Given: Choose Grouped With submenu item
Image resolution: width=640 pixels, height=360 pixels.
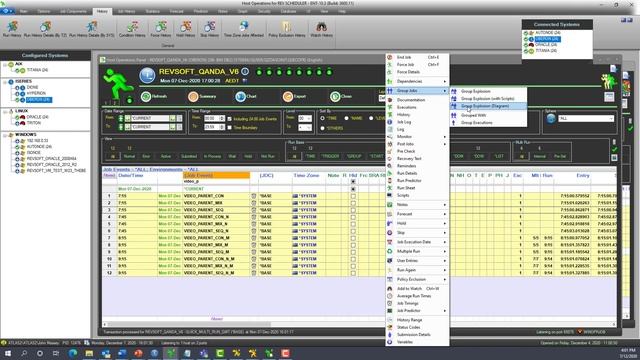Looking at the screenshot, I should click(x=488, y=116).
